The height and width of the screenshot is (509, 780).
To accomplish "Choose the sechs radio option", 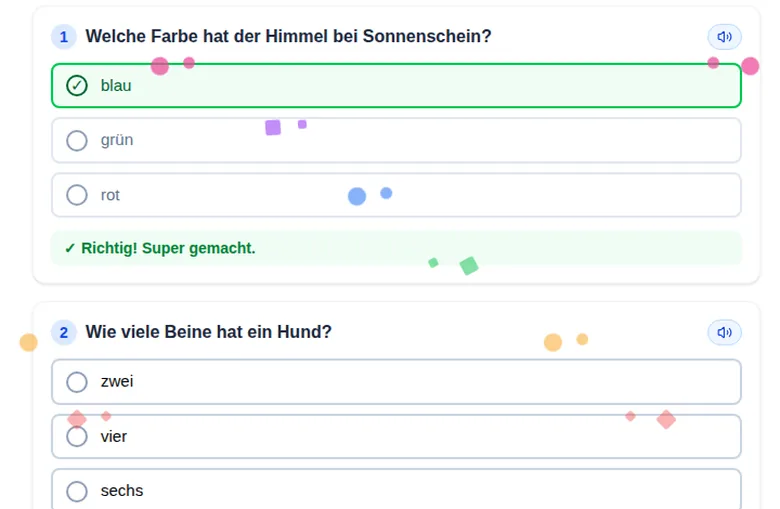I will 77,491.
